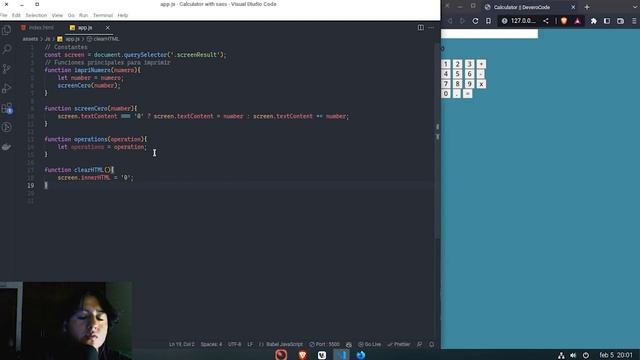Image resolution: width=640 pixels, height=360 pixels.
Task: Click the calculator 0 button
Action: pos(446,93)
